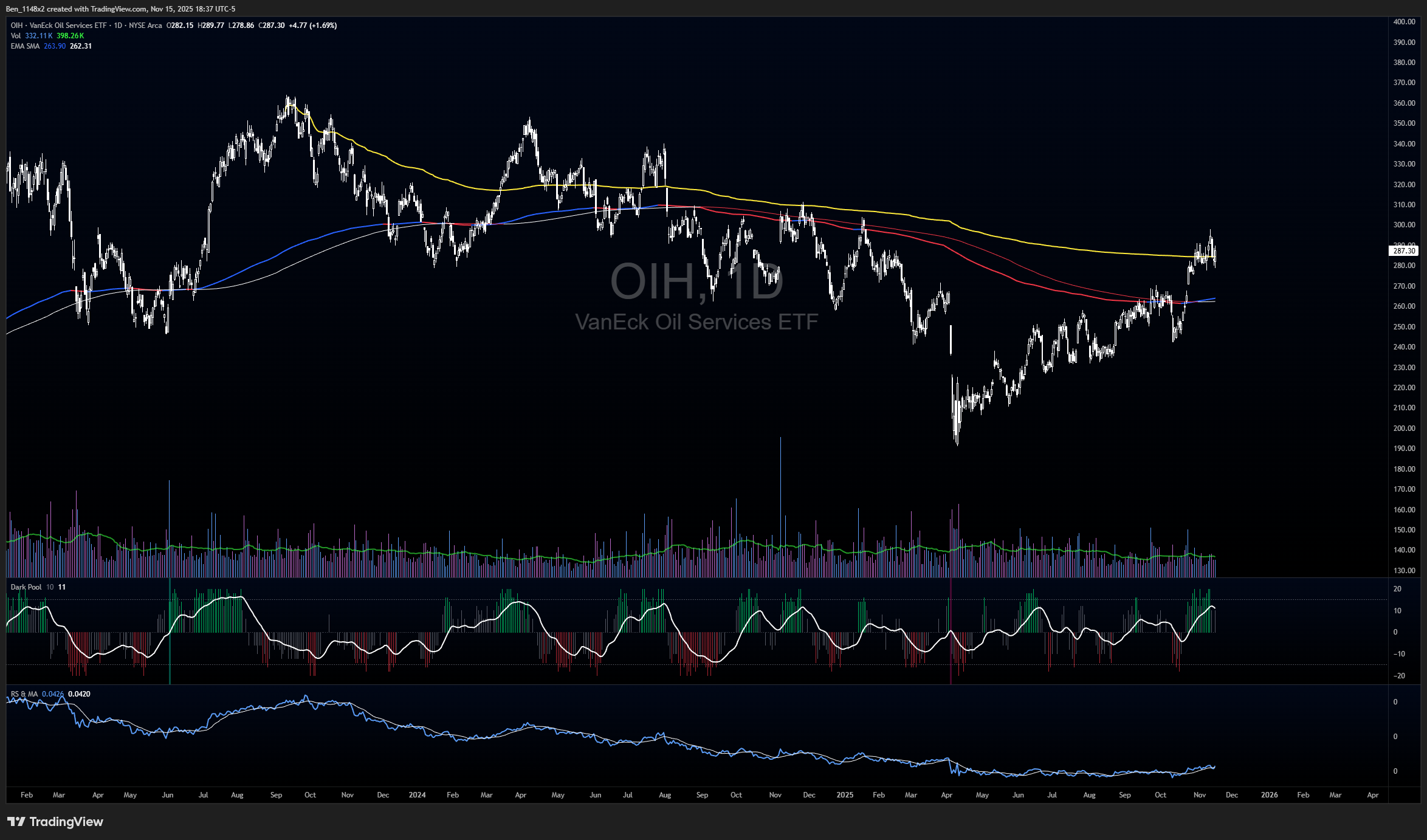
Task: Click the Nov label near latest bar
Action: point(1199,795)
